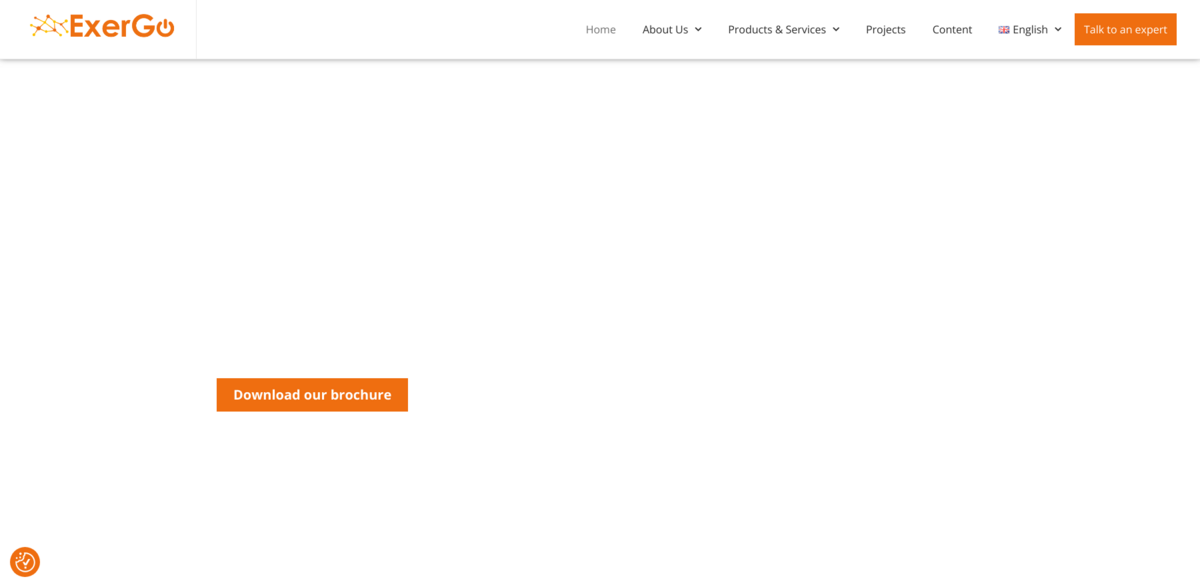Select Home in the navigation menu
Image resolution: width=1200 pixels, height=587 pixels.
point(601,29)
